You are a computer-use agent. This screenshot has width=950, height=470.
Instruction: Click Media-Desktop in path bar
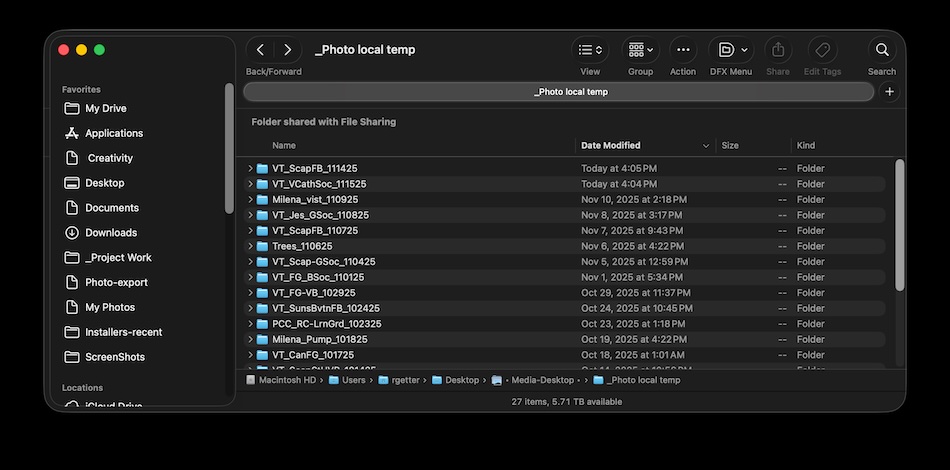536,380
